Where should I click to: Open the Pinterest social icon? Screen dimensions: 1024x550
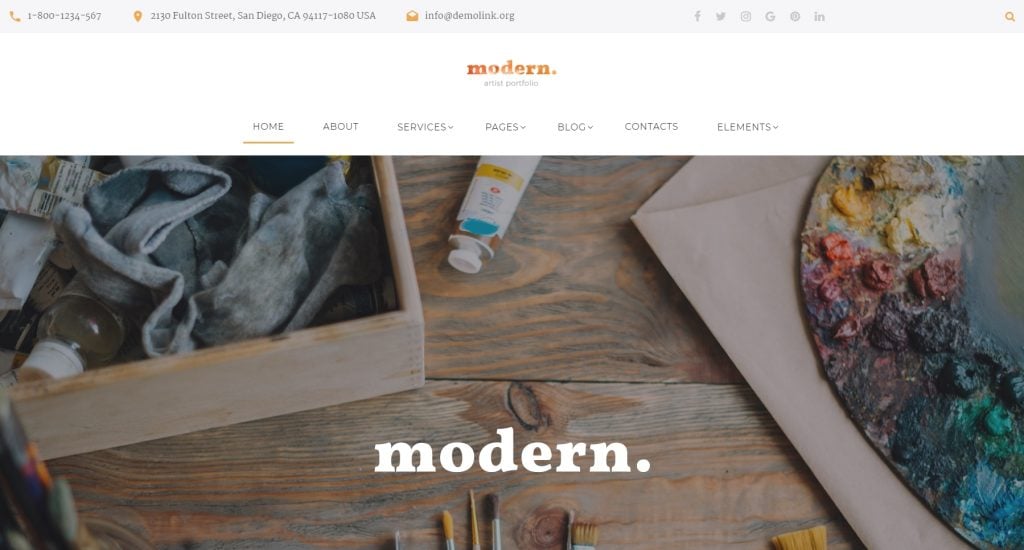[x=795, y=16]
